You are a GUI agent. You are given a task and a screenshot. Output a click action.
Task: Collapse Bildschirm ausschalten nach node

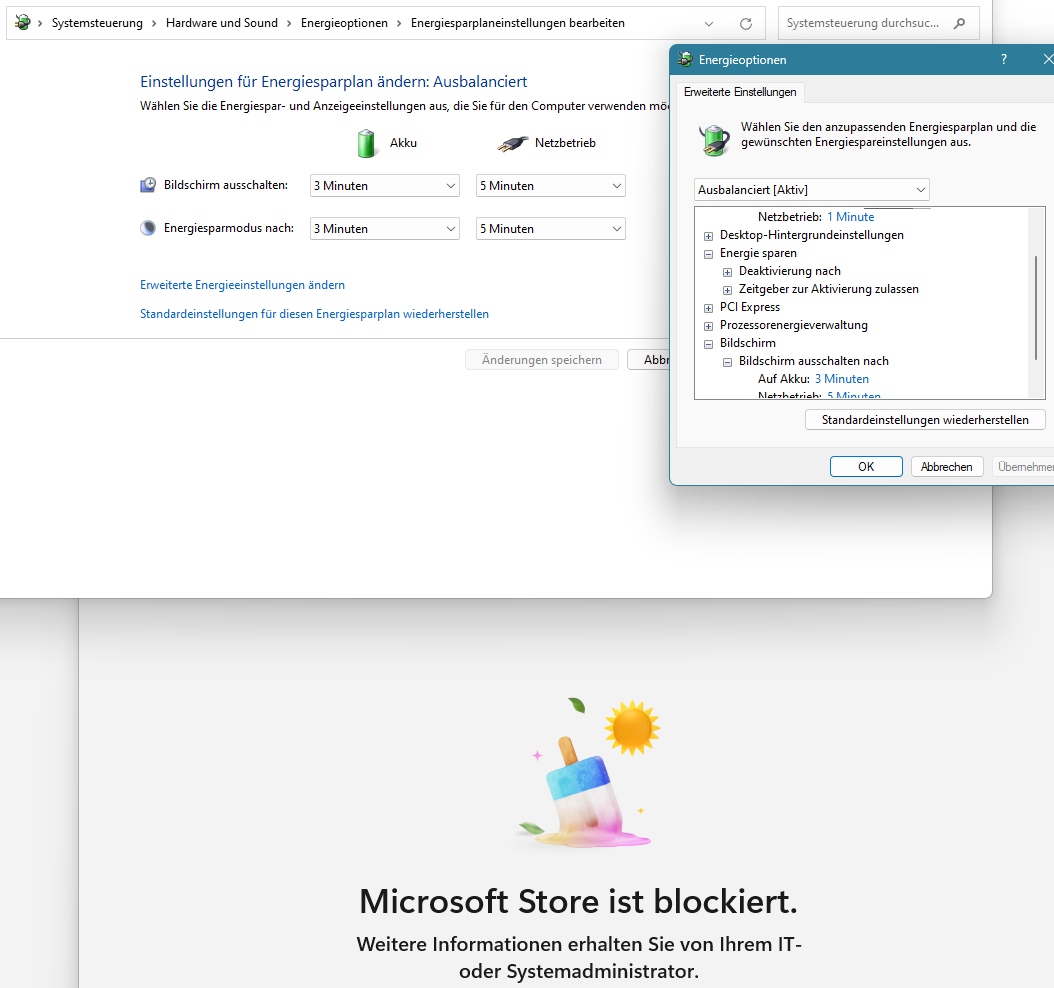pyautogui.click(x=727, y=362)
